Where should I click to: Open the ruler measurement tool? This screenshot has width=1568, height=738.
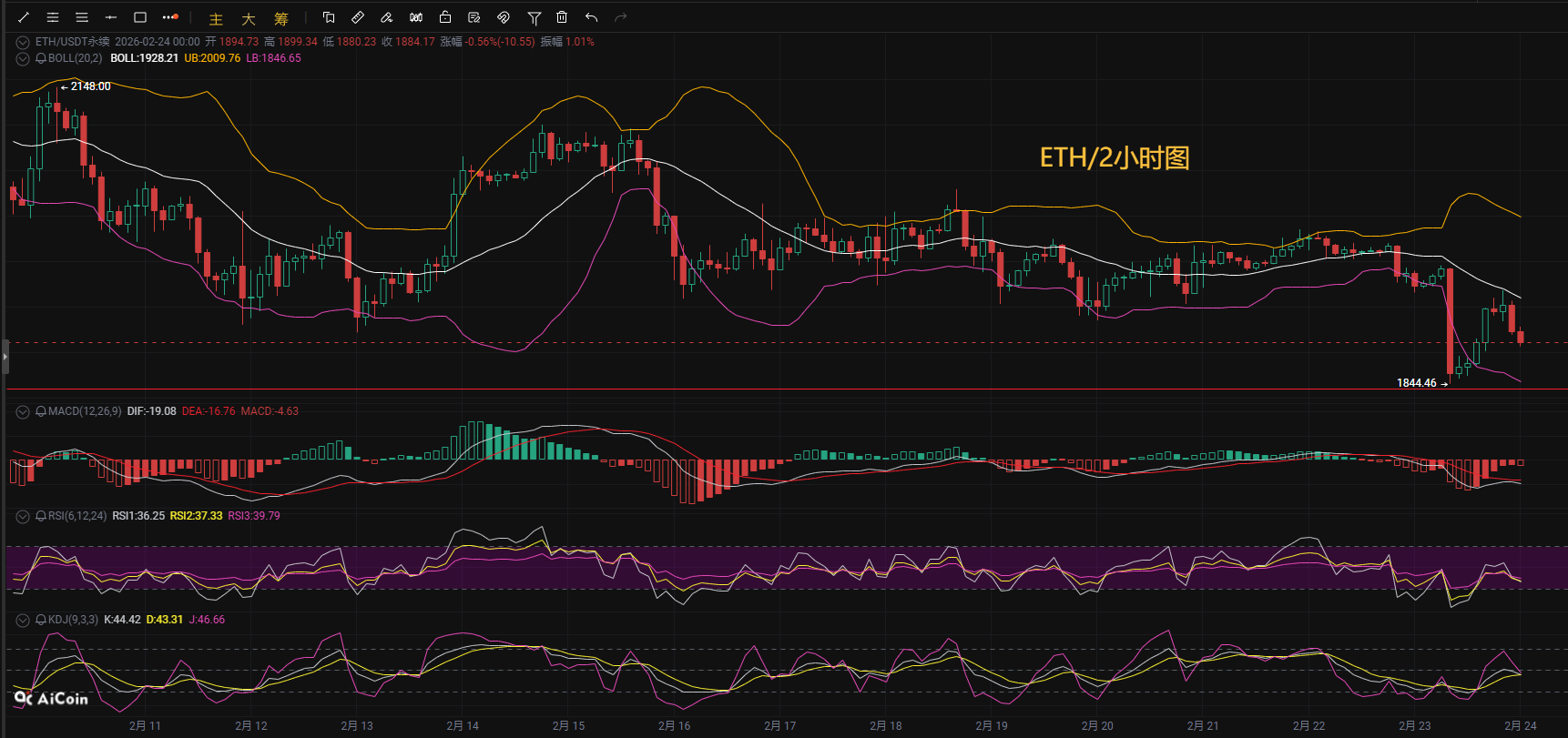pos(358,17)
